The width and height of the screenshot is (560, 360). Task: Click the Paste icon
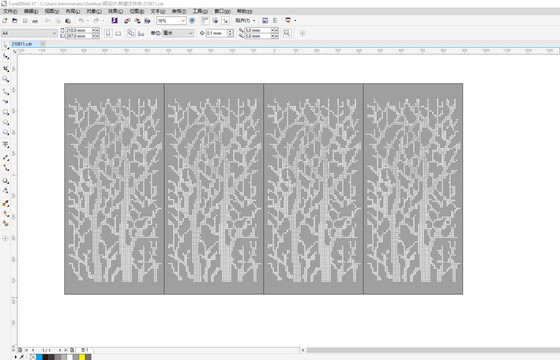[x=68, y=21]
